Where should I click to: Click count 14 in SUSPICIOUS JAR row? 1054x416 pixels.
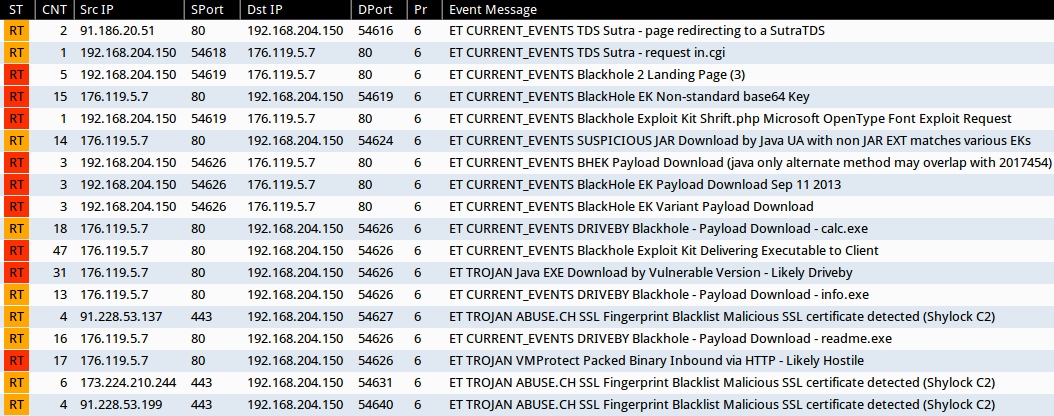[60, 141]
